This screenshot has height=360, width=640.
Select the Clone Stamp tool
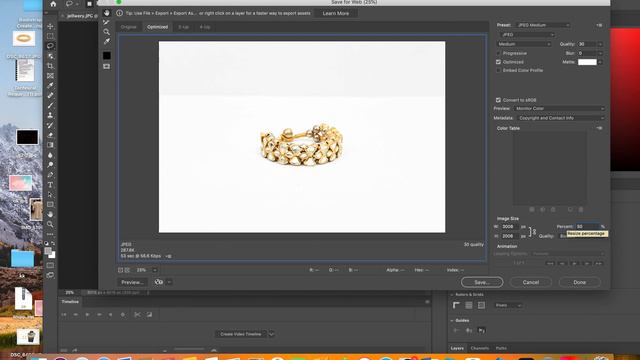(x=50, y=115)
